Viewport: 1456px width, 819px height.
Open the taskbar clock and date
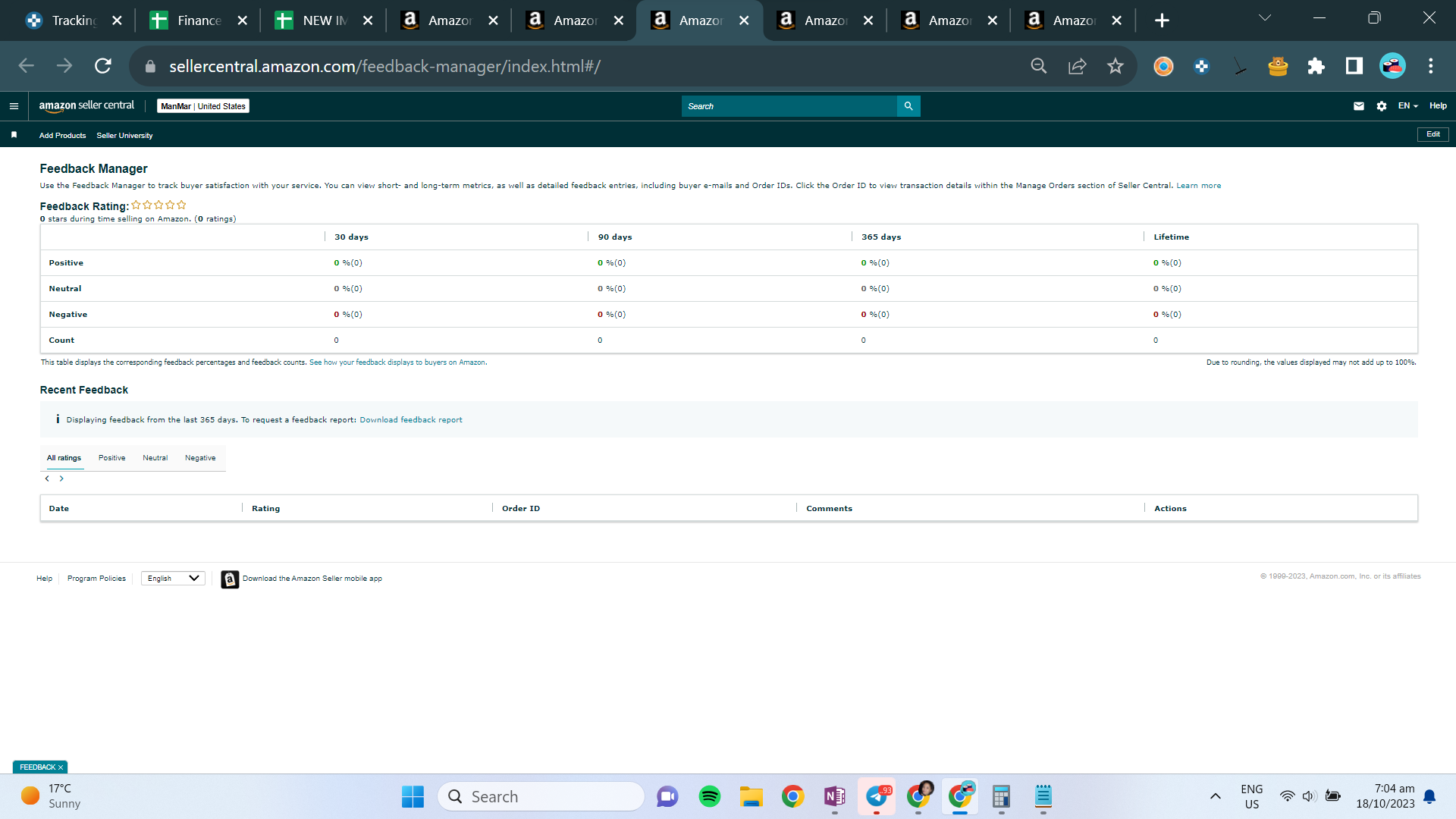[x=1385, y=796]
